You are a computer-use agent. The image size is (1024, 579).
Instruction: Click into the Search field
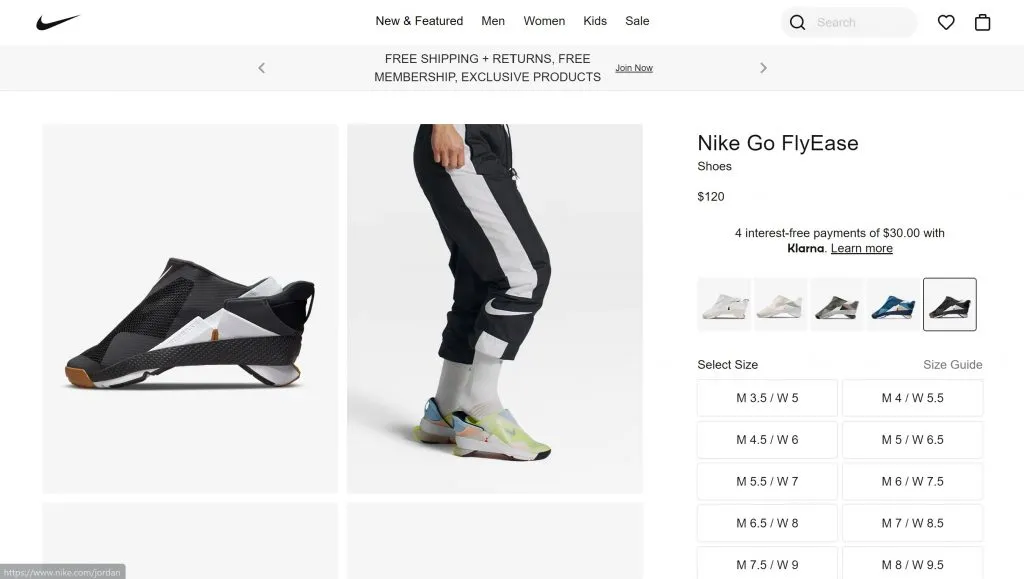(860, 22)
